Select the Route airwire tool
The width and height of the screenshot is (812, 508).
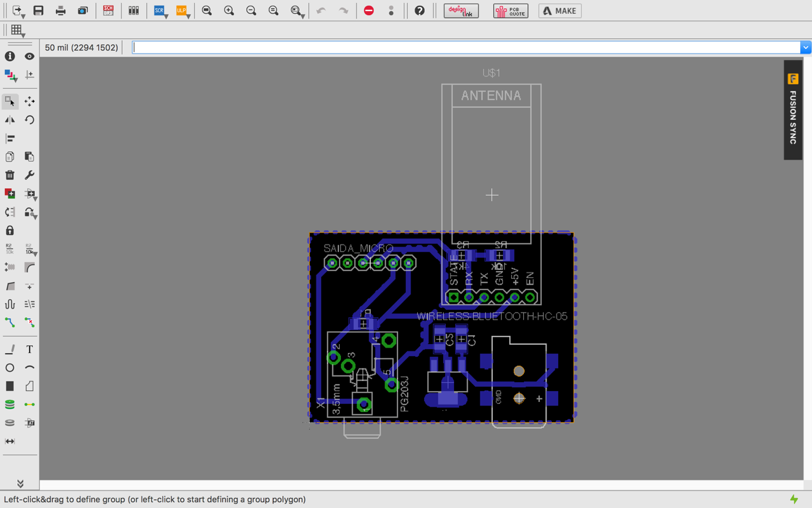[10, 323]
